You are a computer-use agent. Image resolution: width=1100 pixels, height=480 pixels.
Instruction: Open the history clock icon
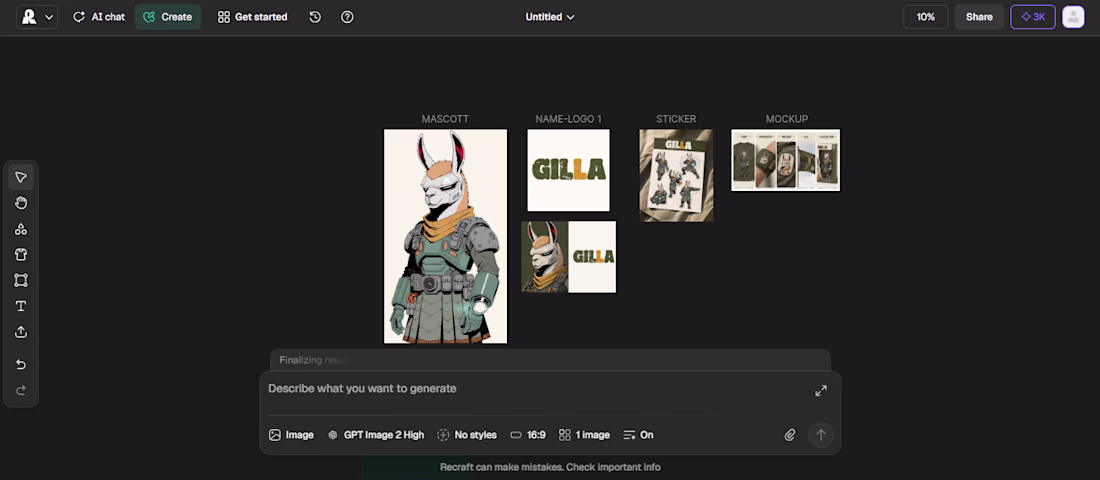[x=315, y=17]
